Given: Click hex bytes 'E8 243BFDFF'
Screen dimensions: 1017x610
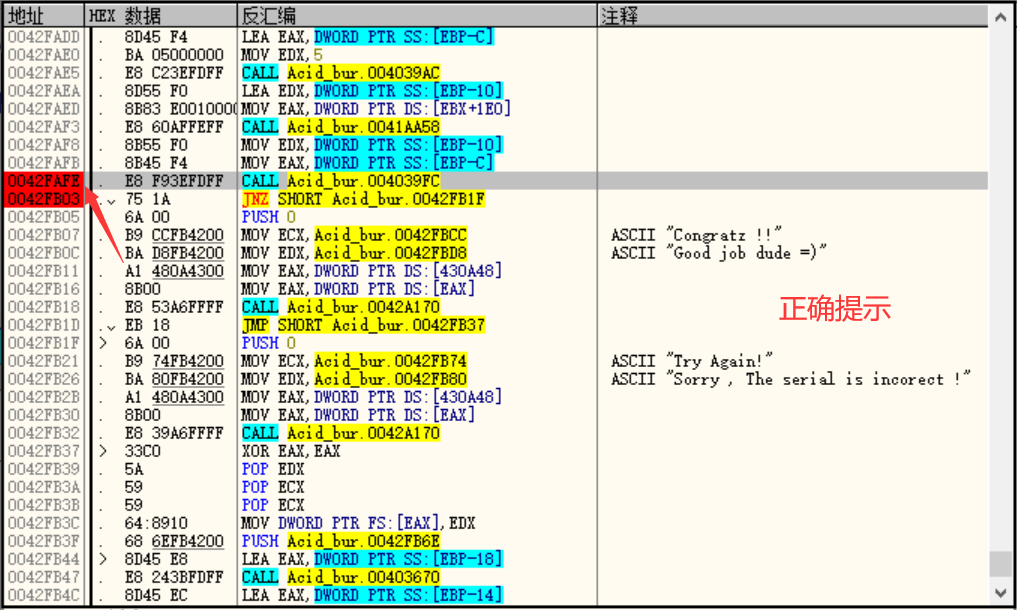Looking at the screenshot, I should coord(174,577).
